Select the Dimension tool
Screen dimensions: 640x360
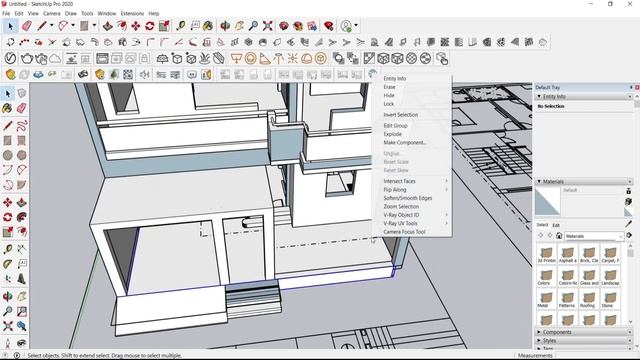tap(22, 249)
